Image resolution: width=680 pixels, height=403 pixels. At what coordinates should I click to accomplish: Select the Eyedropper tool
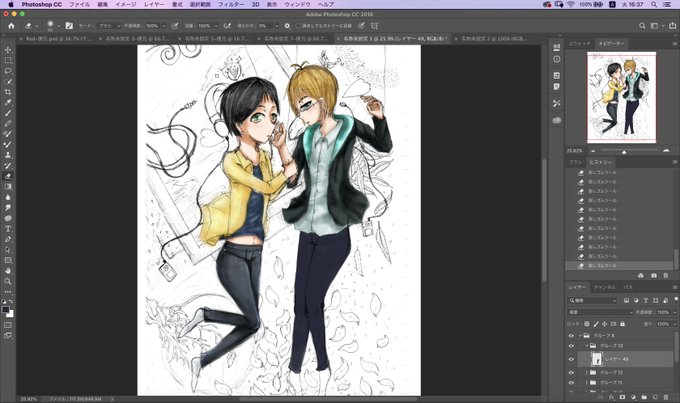8,102
